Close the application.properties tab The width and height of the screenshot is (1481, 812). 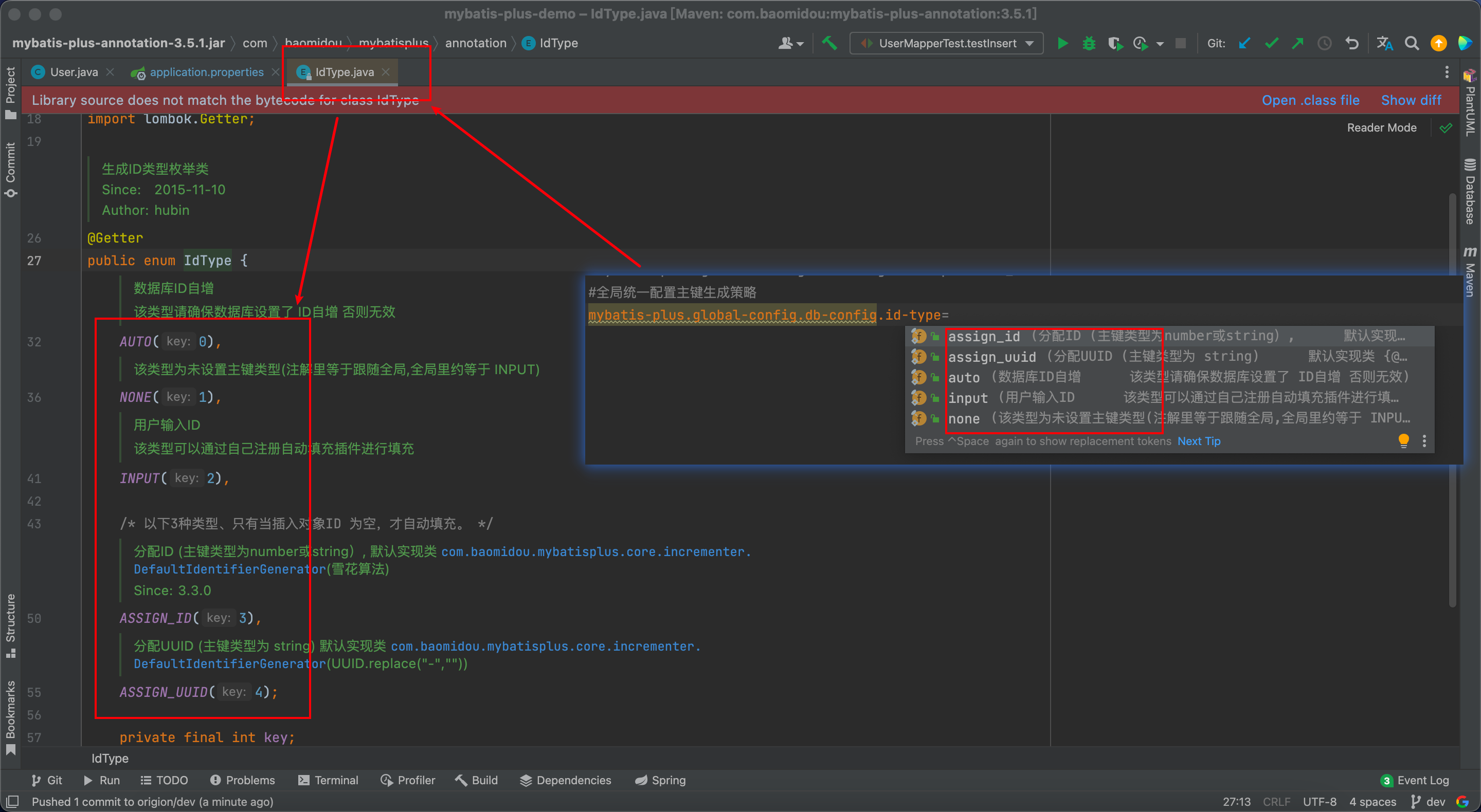coord(276,72)
